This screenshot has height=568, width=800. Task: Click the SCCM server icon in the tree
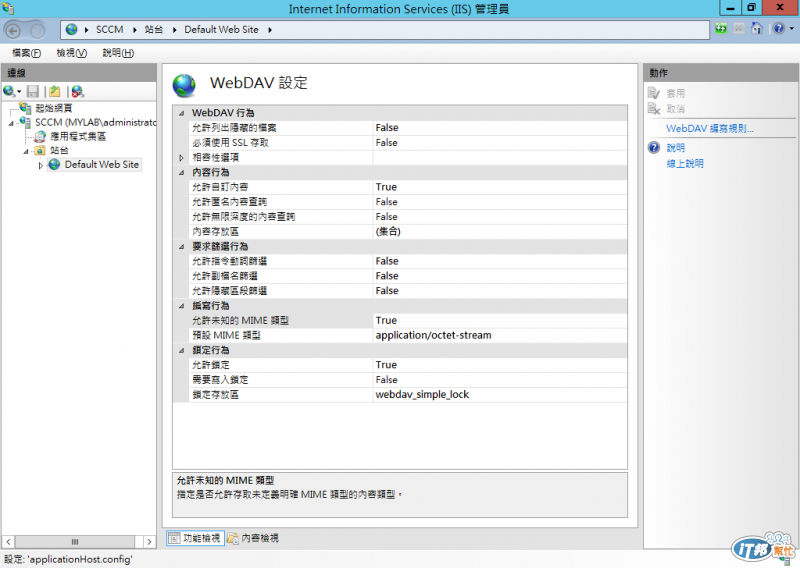(26, 121)
